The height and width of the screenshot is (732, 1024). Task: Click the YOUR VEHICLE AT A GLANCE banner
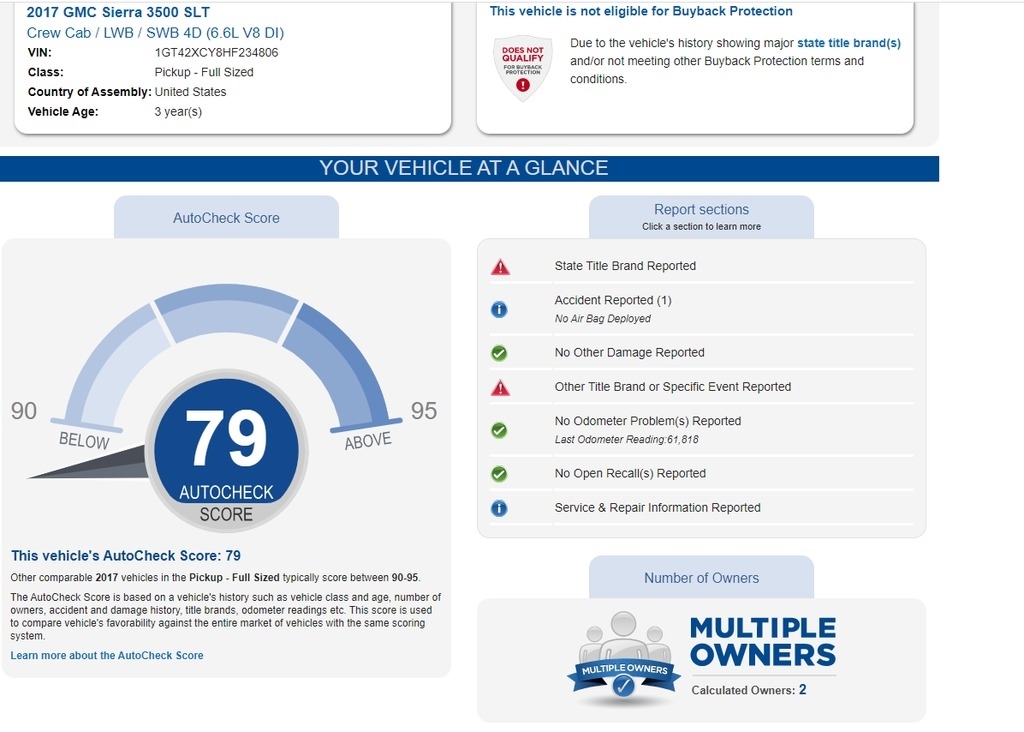pos(469,168)
